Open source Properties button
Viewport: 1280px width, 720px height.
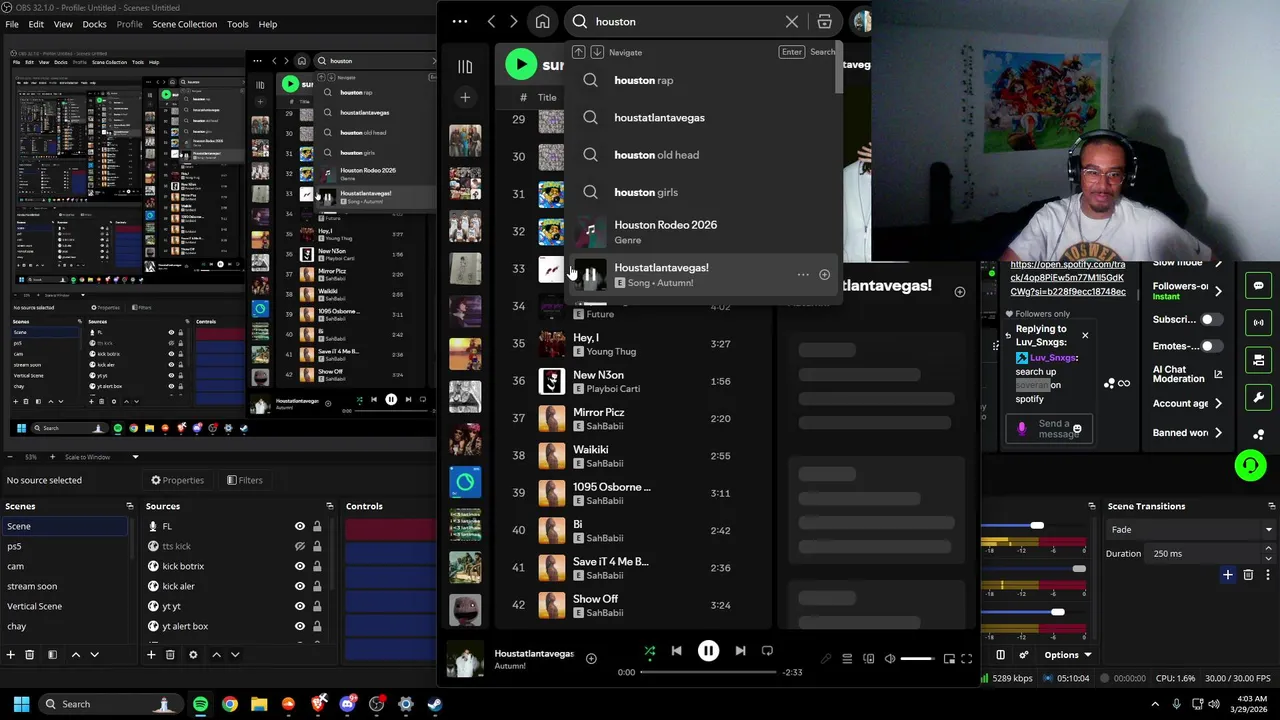coord(177,480)
